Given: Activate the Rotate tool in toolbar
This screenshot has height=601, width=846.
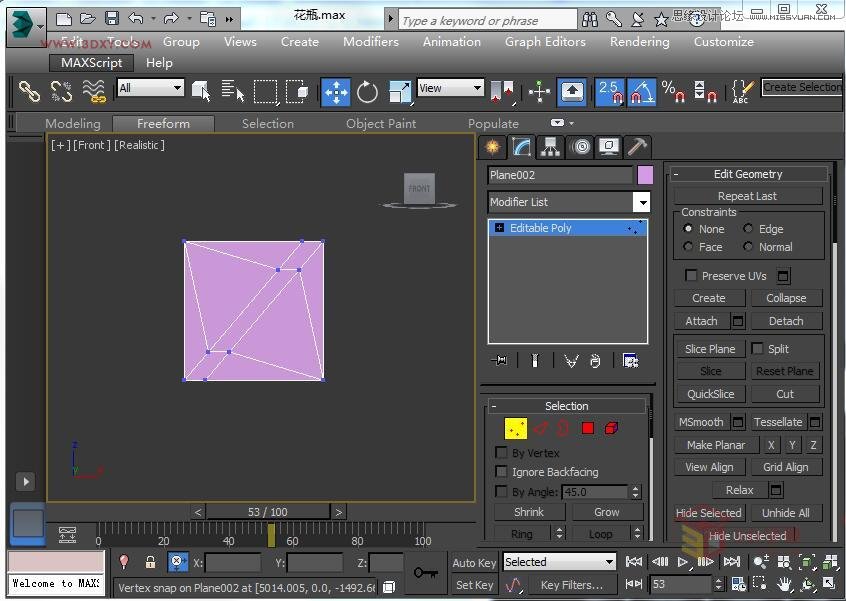Looking at the screenshot, I should pyautogui.click(x=368, y=92).
